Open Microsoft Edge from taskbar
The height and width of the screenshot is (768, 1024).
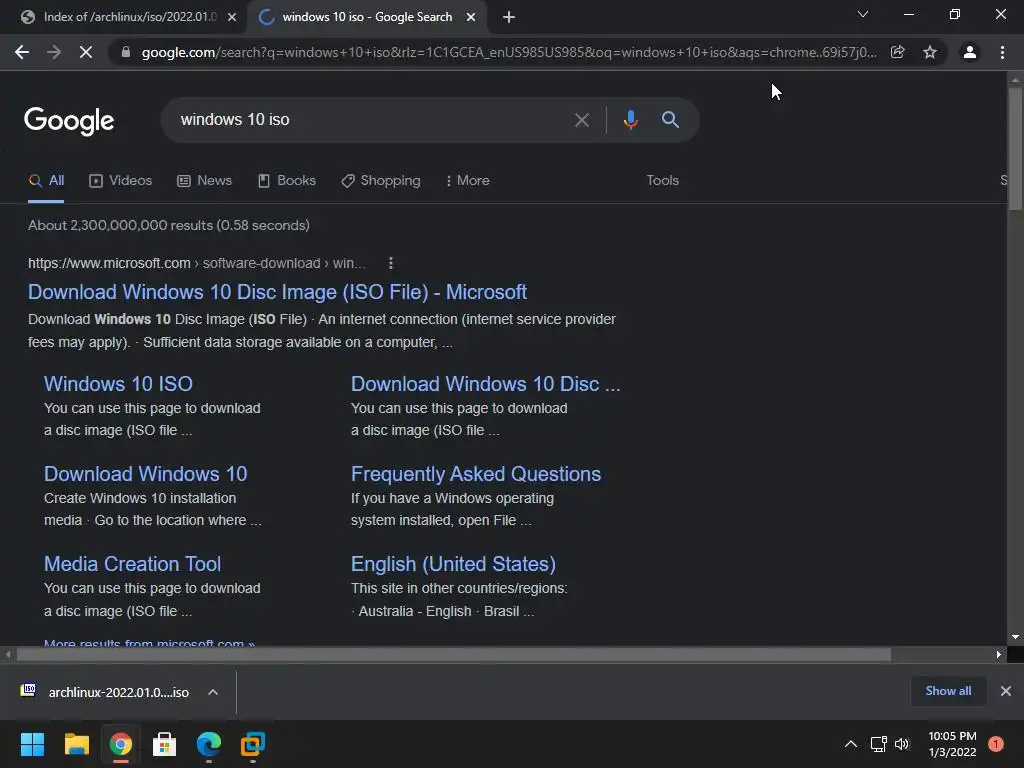(209, 744)
